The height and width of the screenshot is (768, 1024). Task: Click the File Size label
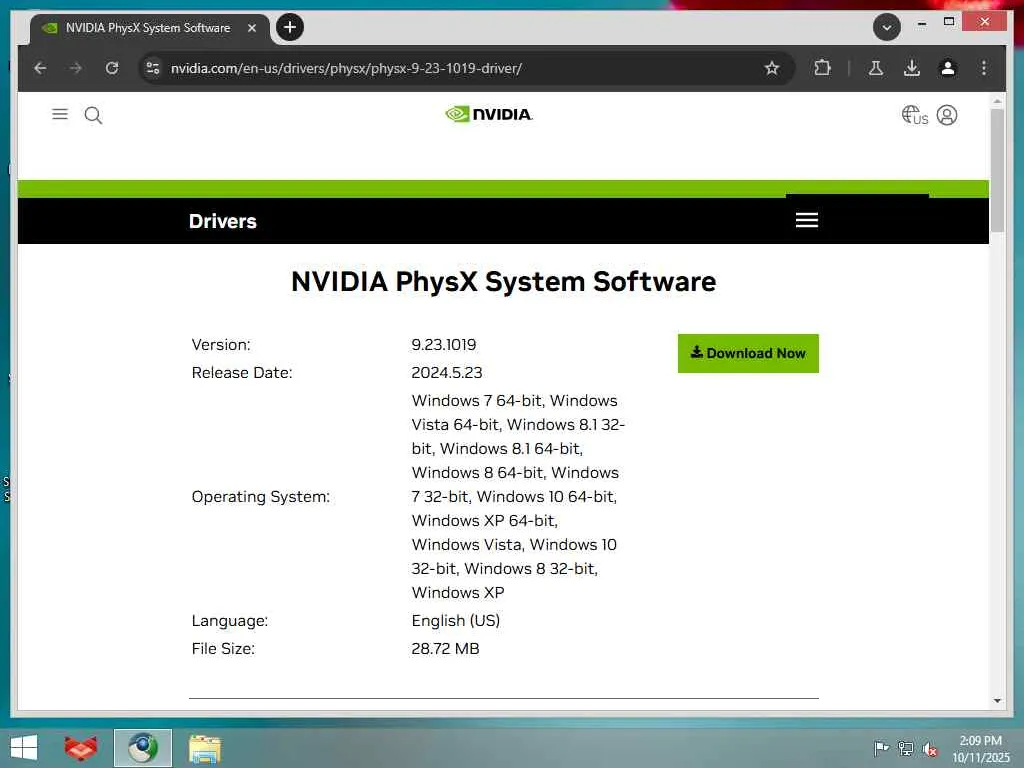click(223, 648)
